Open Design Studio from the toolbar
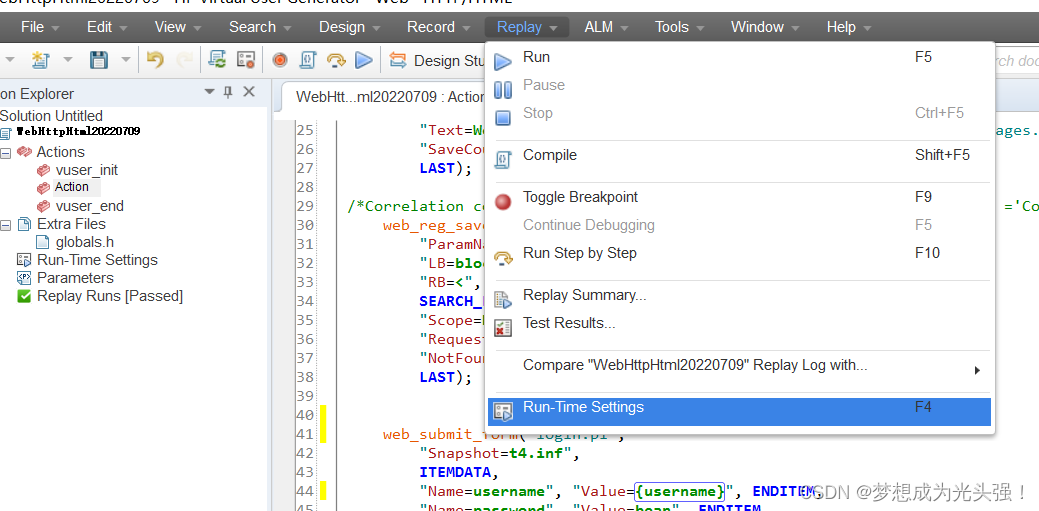The image size is (1039, 511). pyautogui.click(x=438, y=60)
